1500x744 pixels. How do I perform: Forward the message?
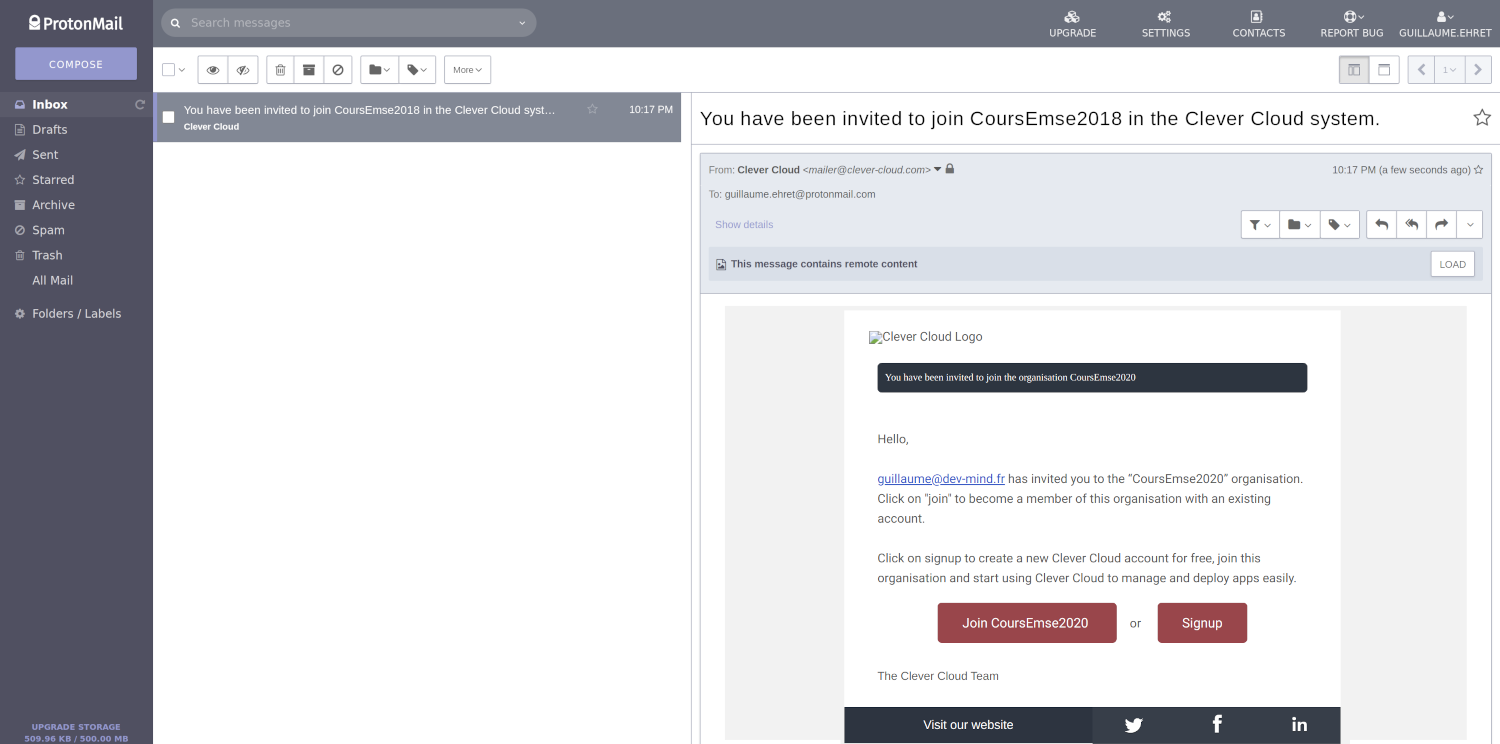pos(1441,225)
